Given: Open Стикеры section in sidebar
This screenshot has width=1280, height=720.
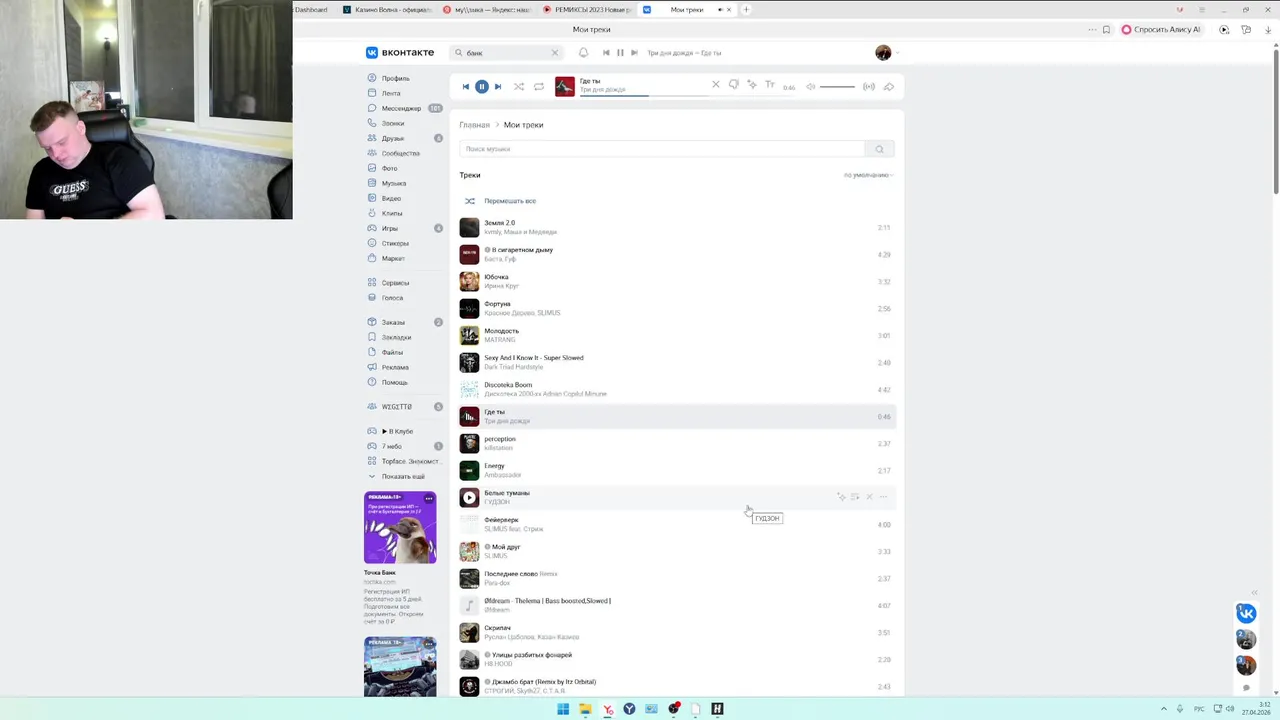Looking at the screenshot, I should click(395, 243).
